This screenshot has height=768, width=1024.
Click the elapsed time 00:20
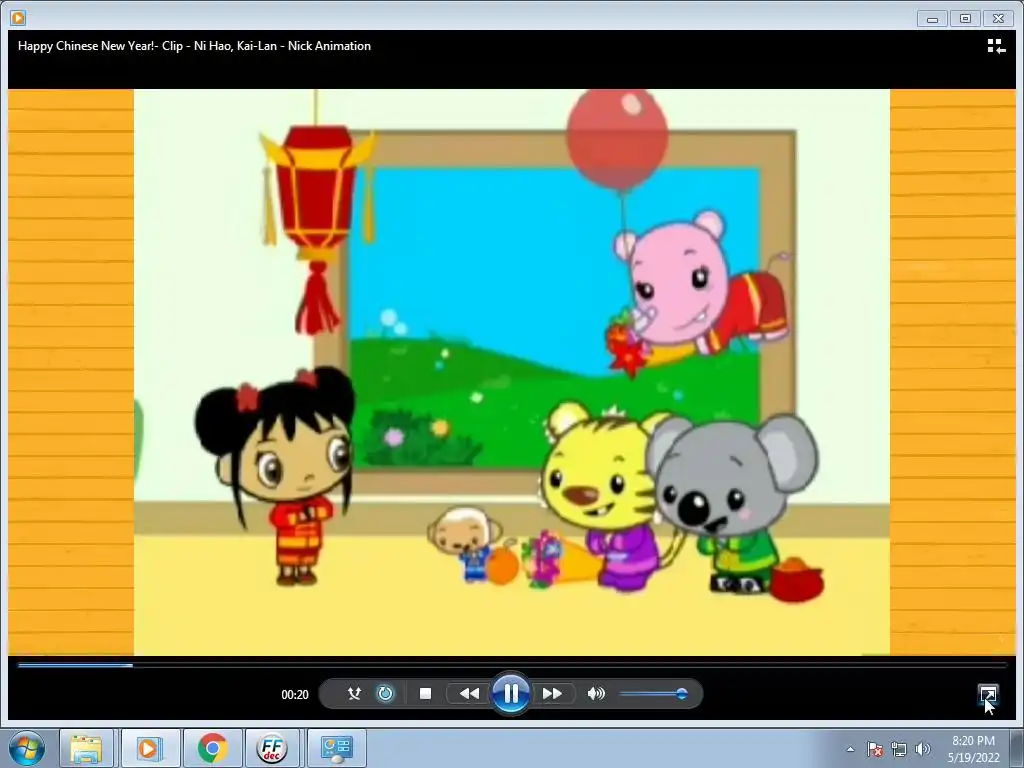click(295, 695)
